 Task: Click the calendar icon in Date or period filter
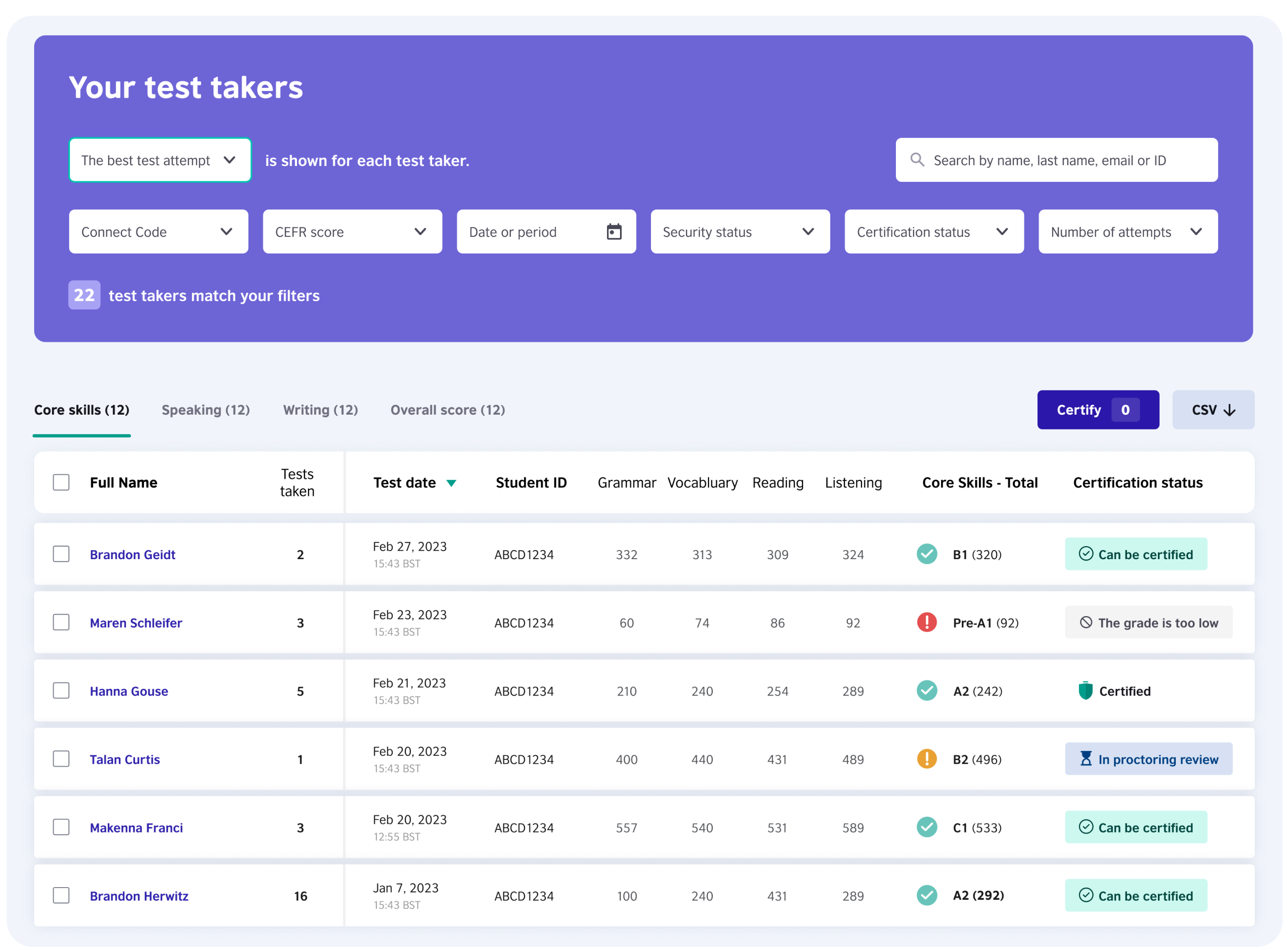[x=614, y=231]
